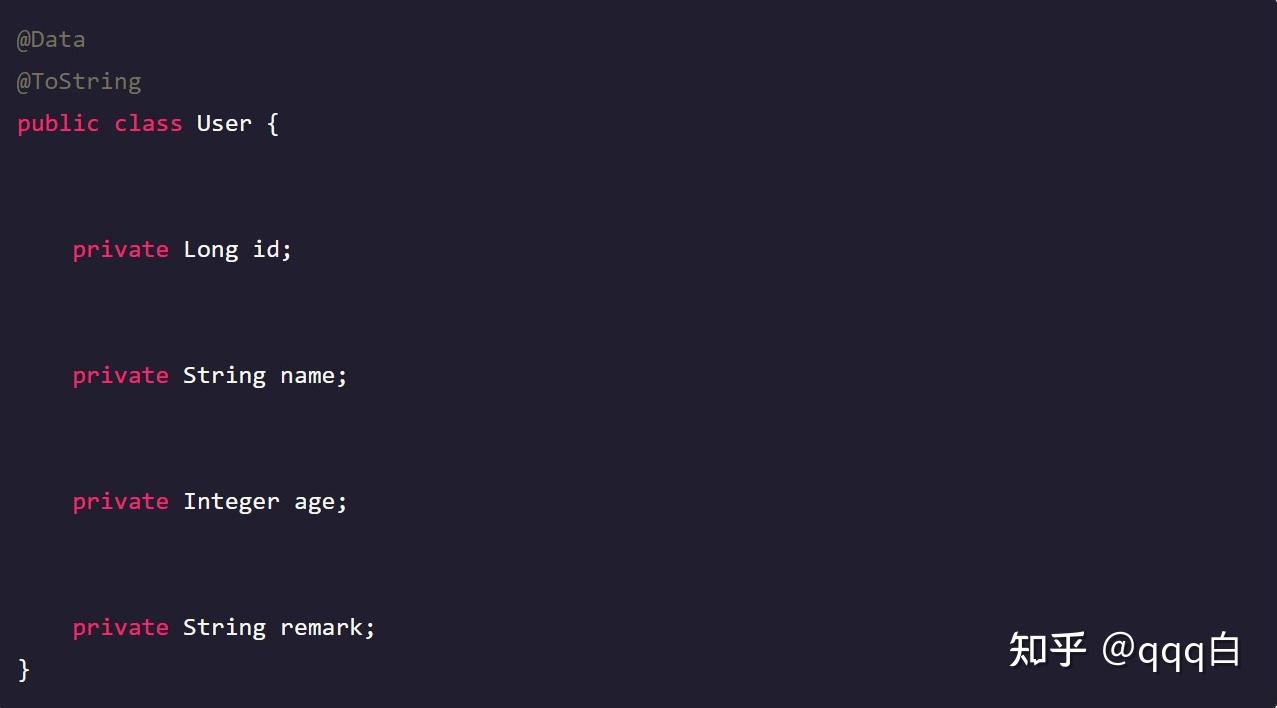Screen dimensions: 1277x708
Task: Open the @qqq白 author watermark
Action: [1171, 650]
